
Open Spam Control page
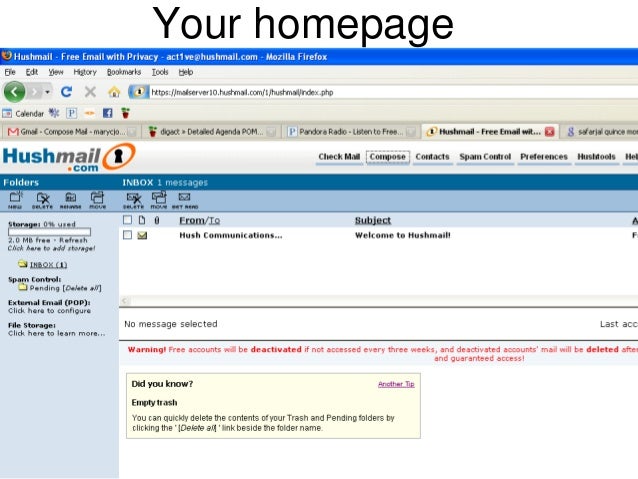[485, 157]
